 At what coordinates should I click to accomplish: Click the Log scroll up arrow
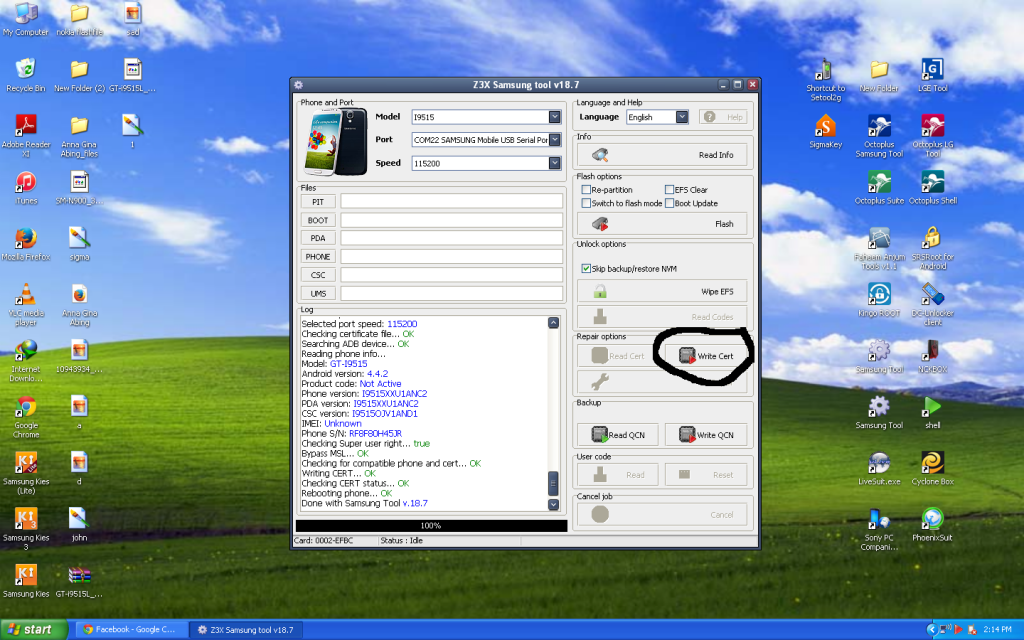click(553, 323)
